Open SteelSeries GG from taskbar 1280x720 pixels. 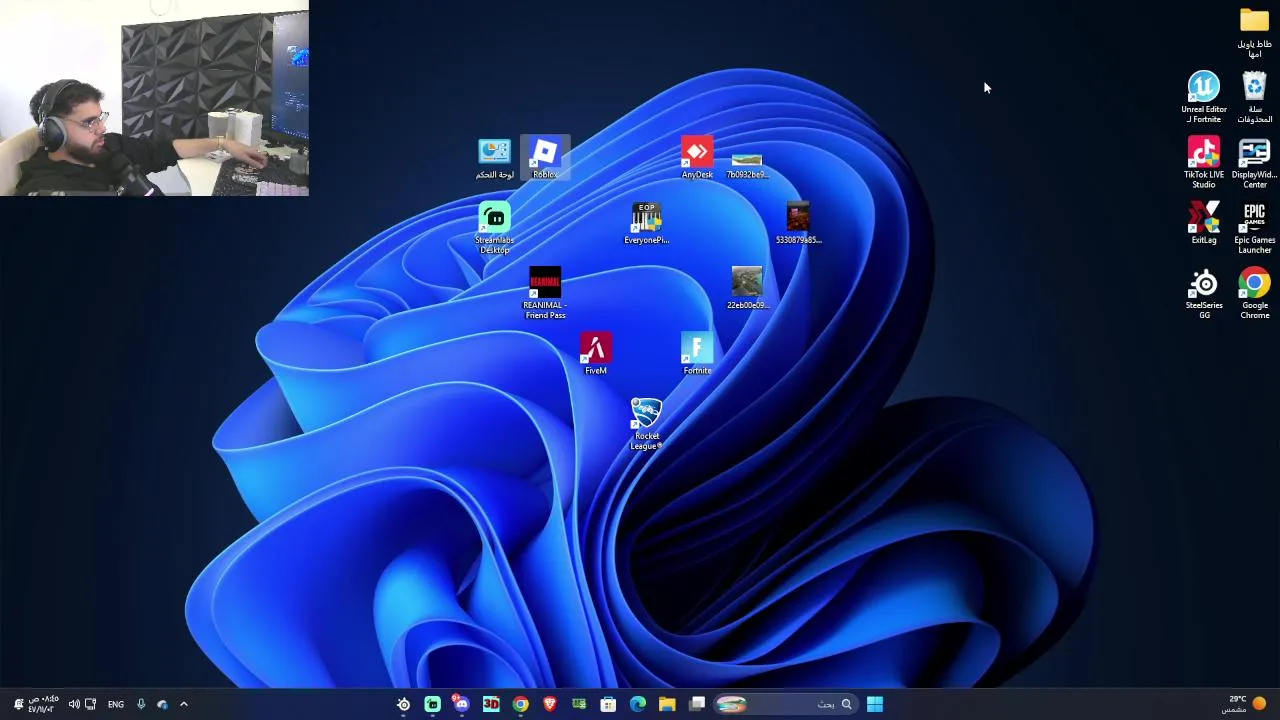click(403, 704)
